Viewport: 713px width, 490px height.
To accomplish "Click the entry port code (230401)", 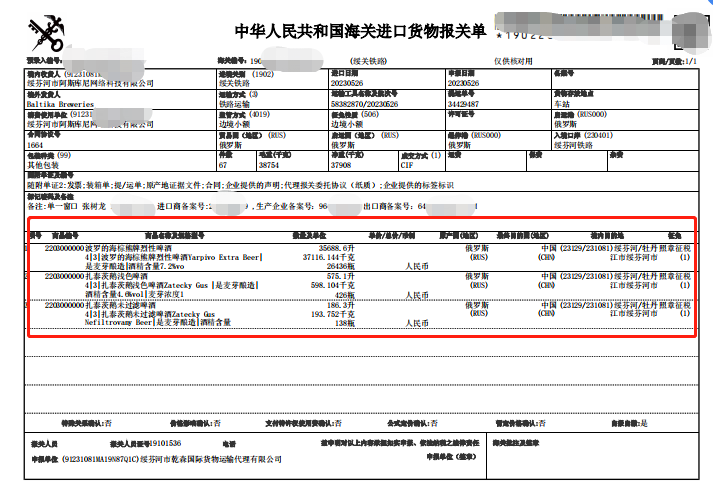I will pyautogui.click(x=596, y=135).
